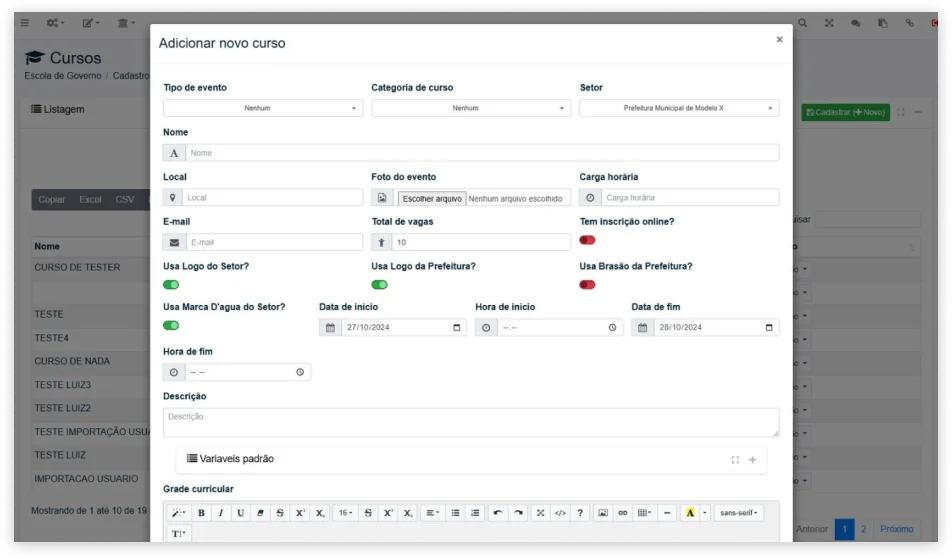
Task: Open clock picker for Hora de inicio
Action: point(613,328)
